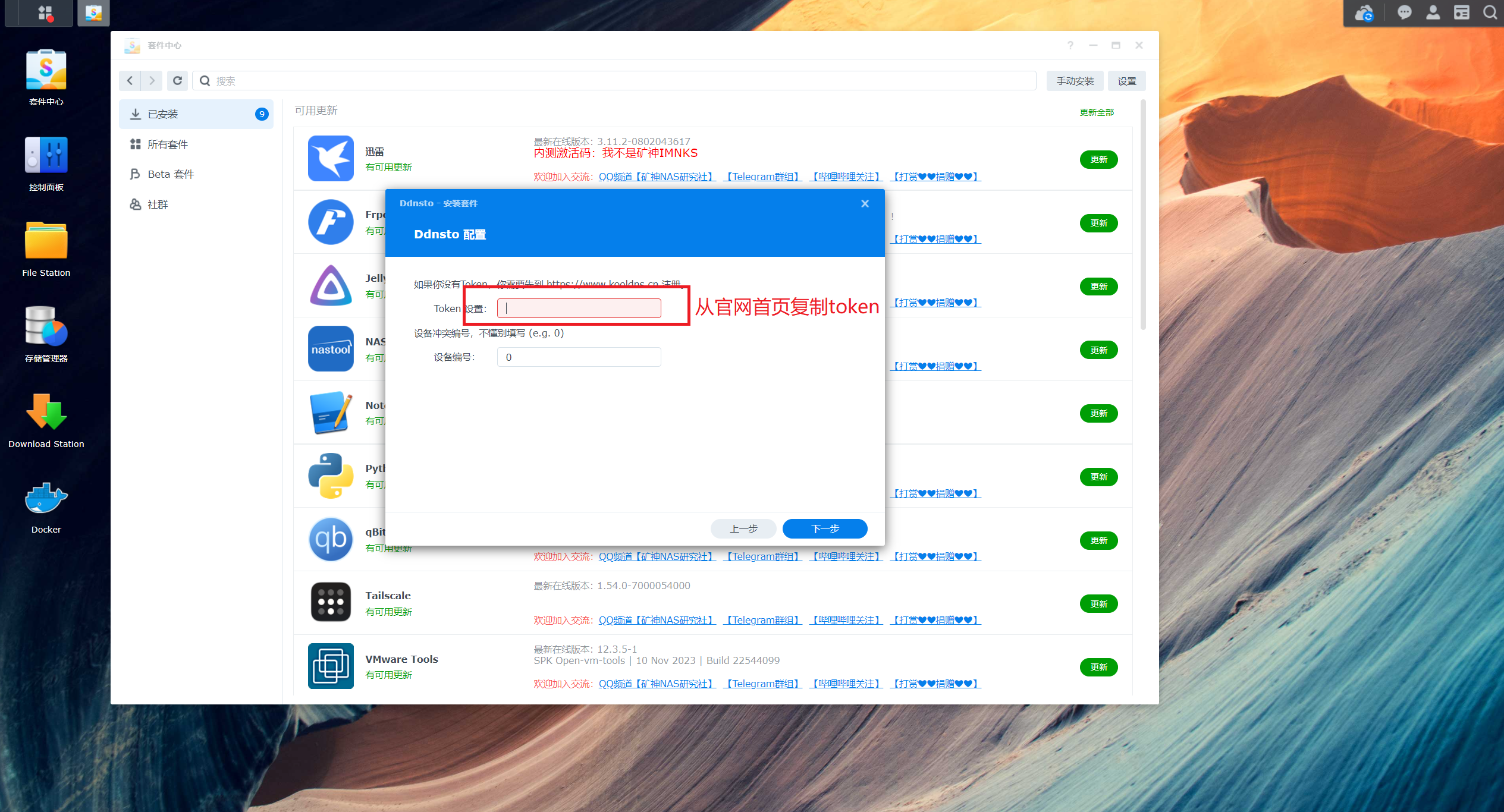Click the qBittorrent package icon
Viewport: 1504px width, 812px height.
pyautogui.click(x=331, y=539)
